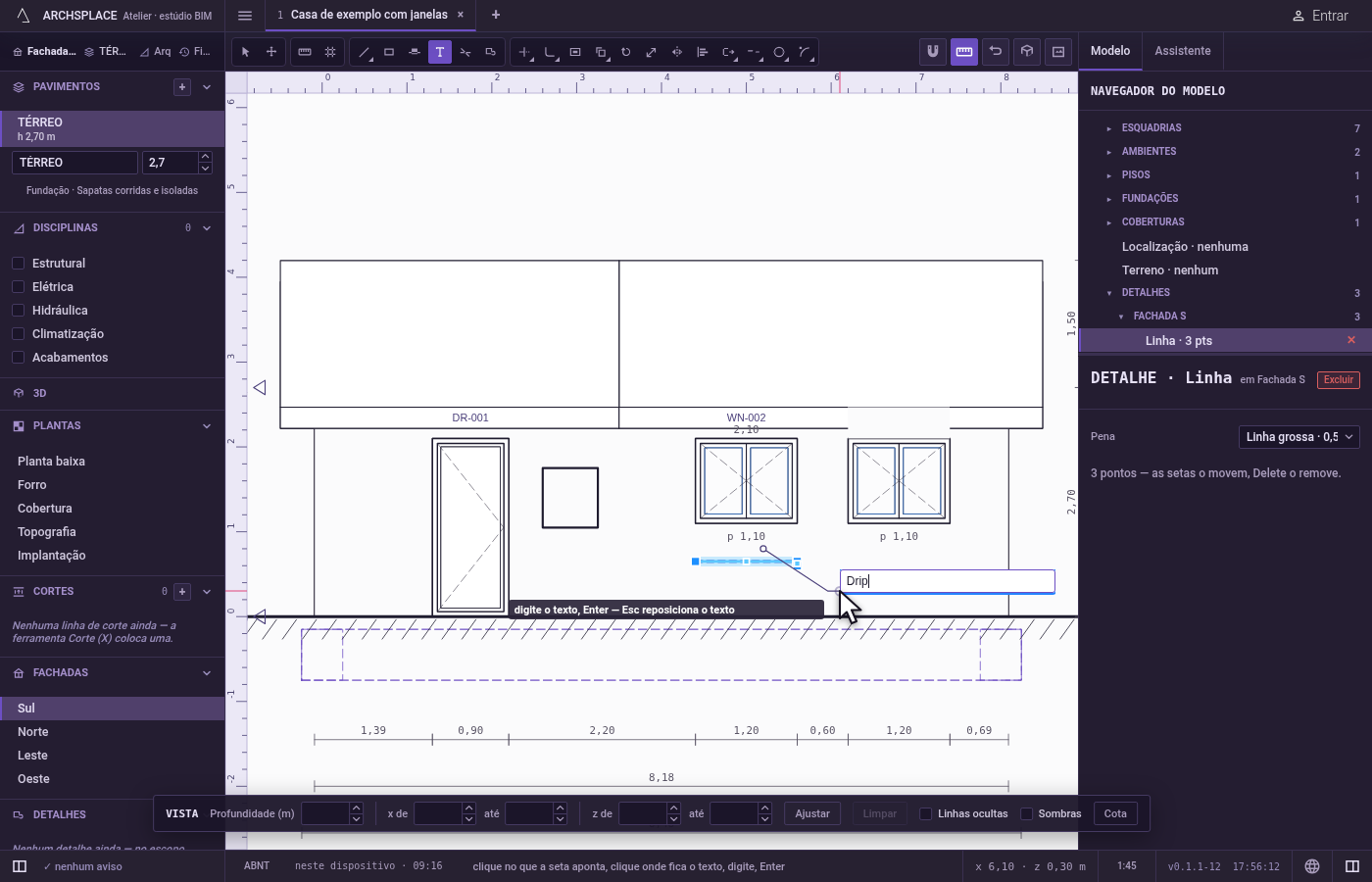Pick the rectangle drawing tool
1372x882 pixels.
pyautogui.click(x=389, y=52)
